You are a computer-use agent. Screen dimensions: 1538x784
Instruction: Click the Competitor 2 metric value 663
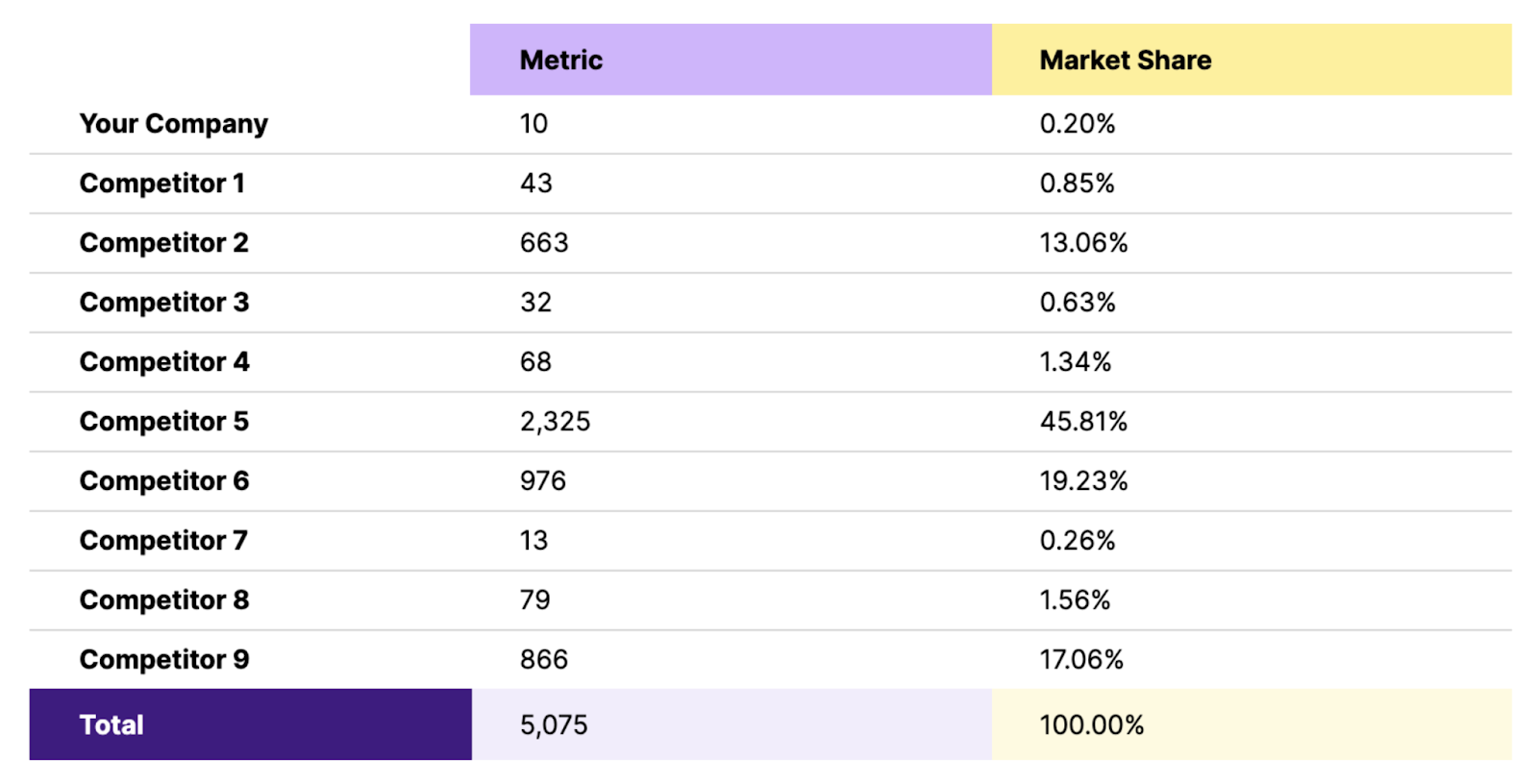544,243
